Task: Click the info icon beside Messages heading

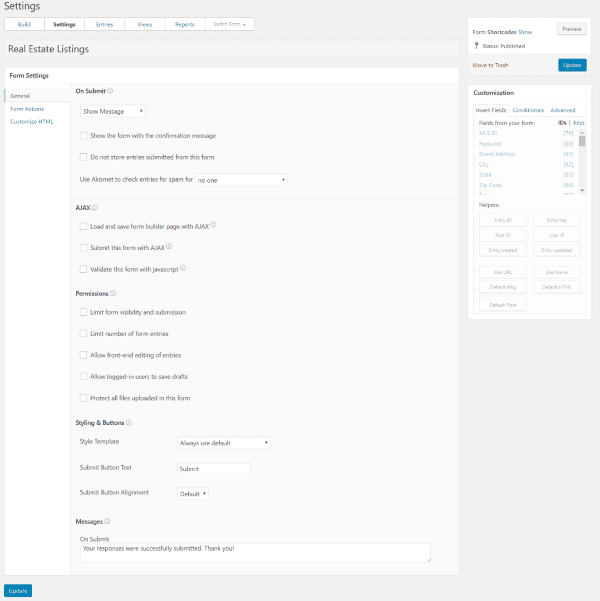Action: tap(107, 521)
